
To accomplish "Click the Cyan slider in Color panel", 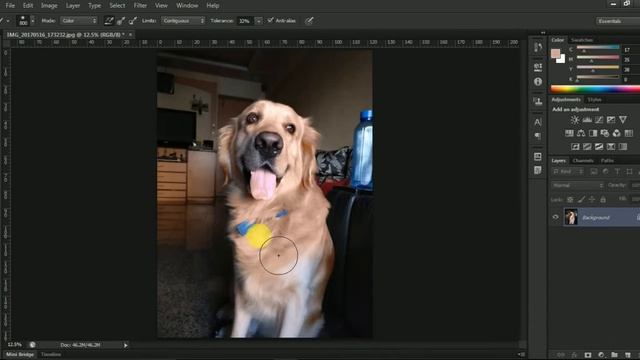I will tap(598, 49).
